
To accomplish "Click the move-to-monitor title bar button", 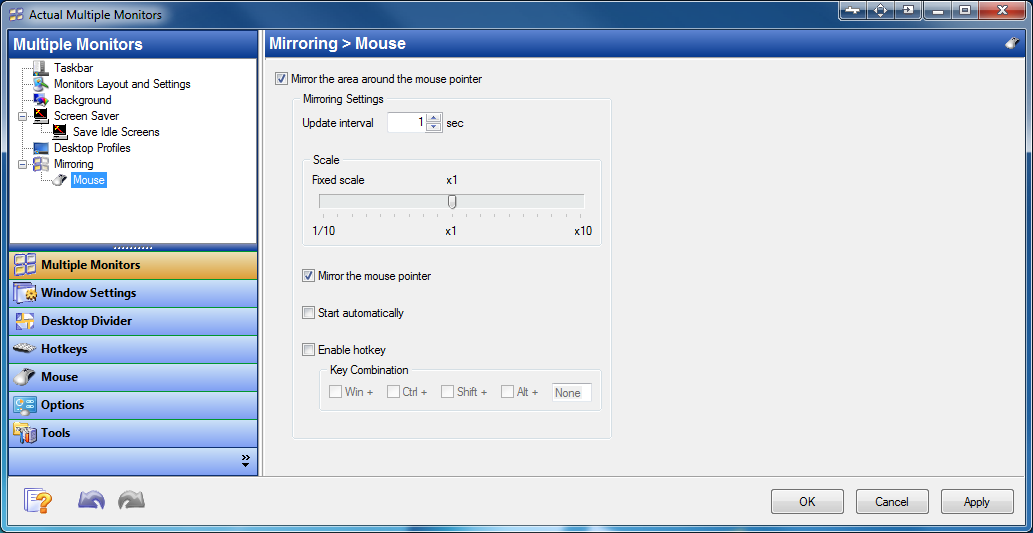I will (x=908, y=10).
